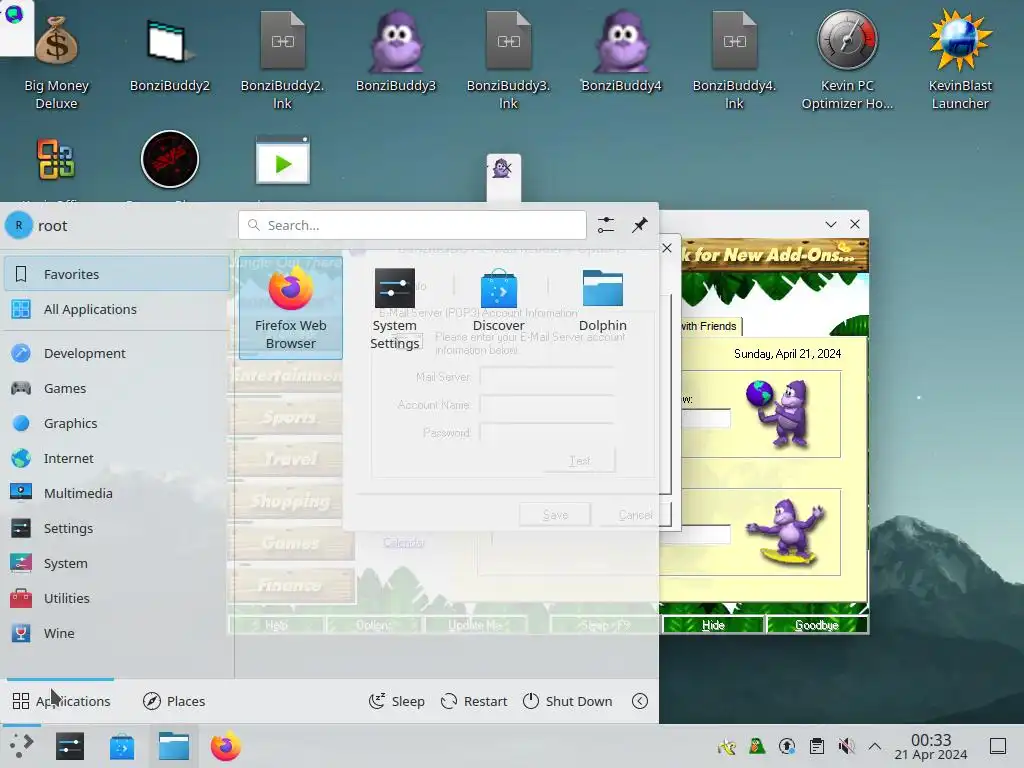Select the Favorites category

coord(117,274)
